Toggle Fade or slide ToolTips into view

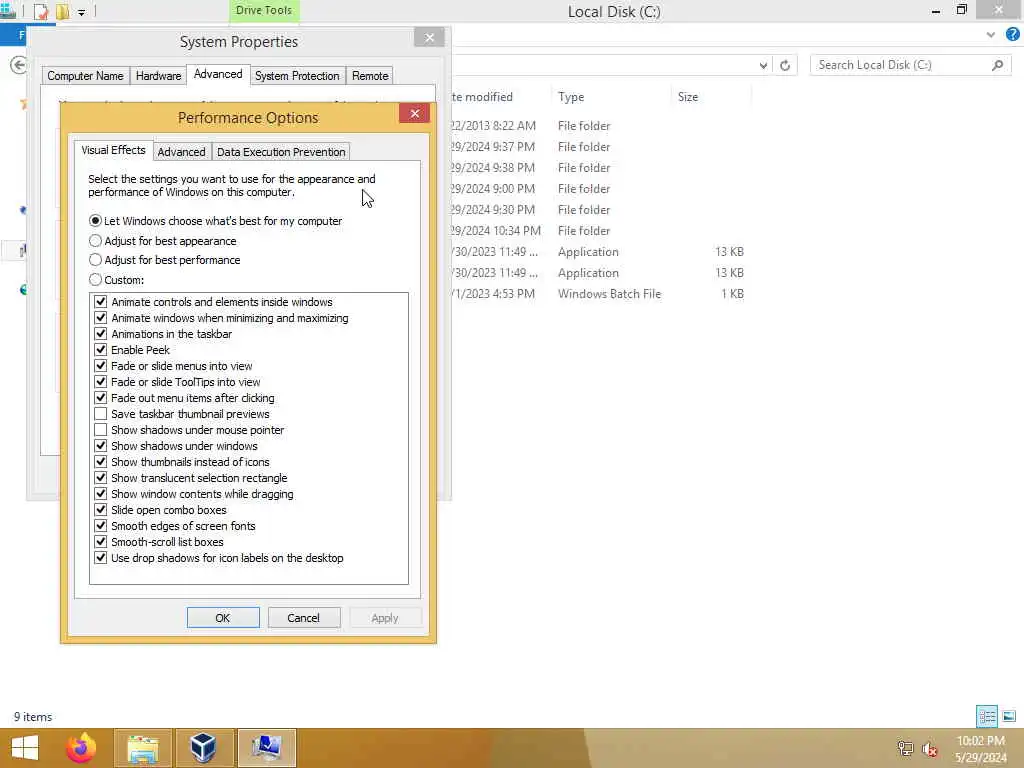[x=101, y=382]
